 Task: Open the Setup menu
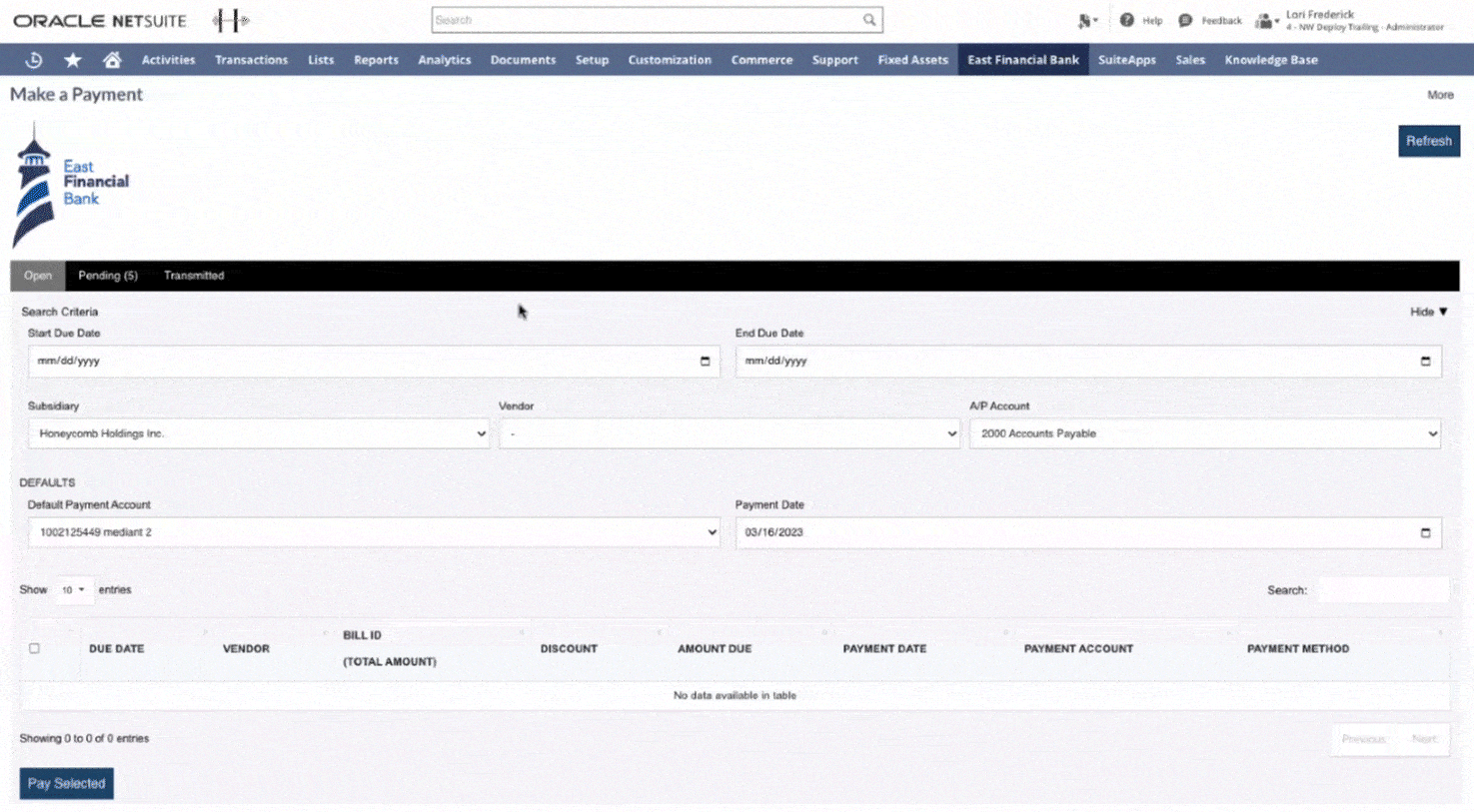point(592,60)
